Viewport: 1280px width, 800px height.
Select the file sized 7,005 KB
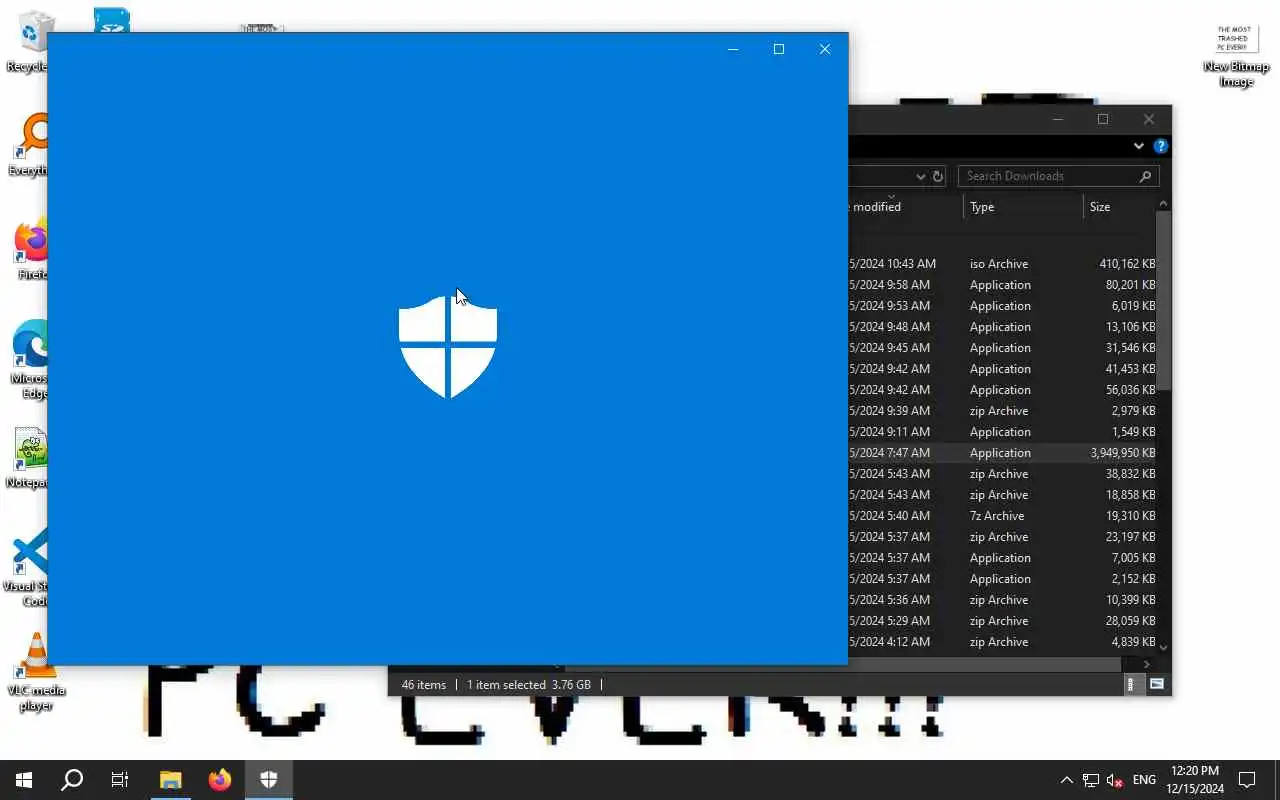[1002, 558]
